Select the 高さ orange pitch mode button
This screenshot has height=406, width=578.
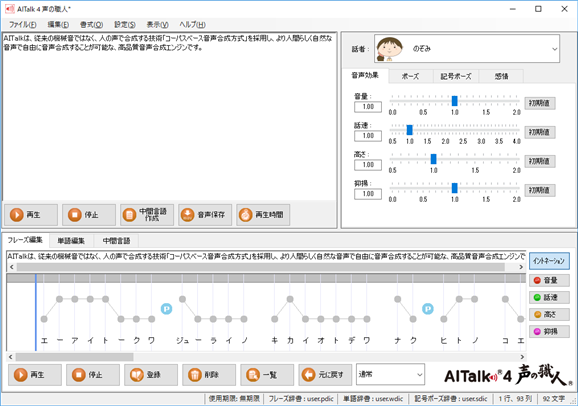549,314
